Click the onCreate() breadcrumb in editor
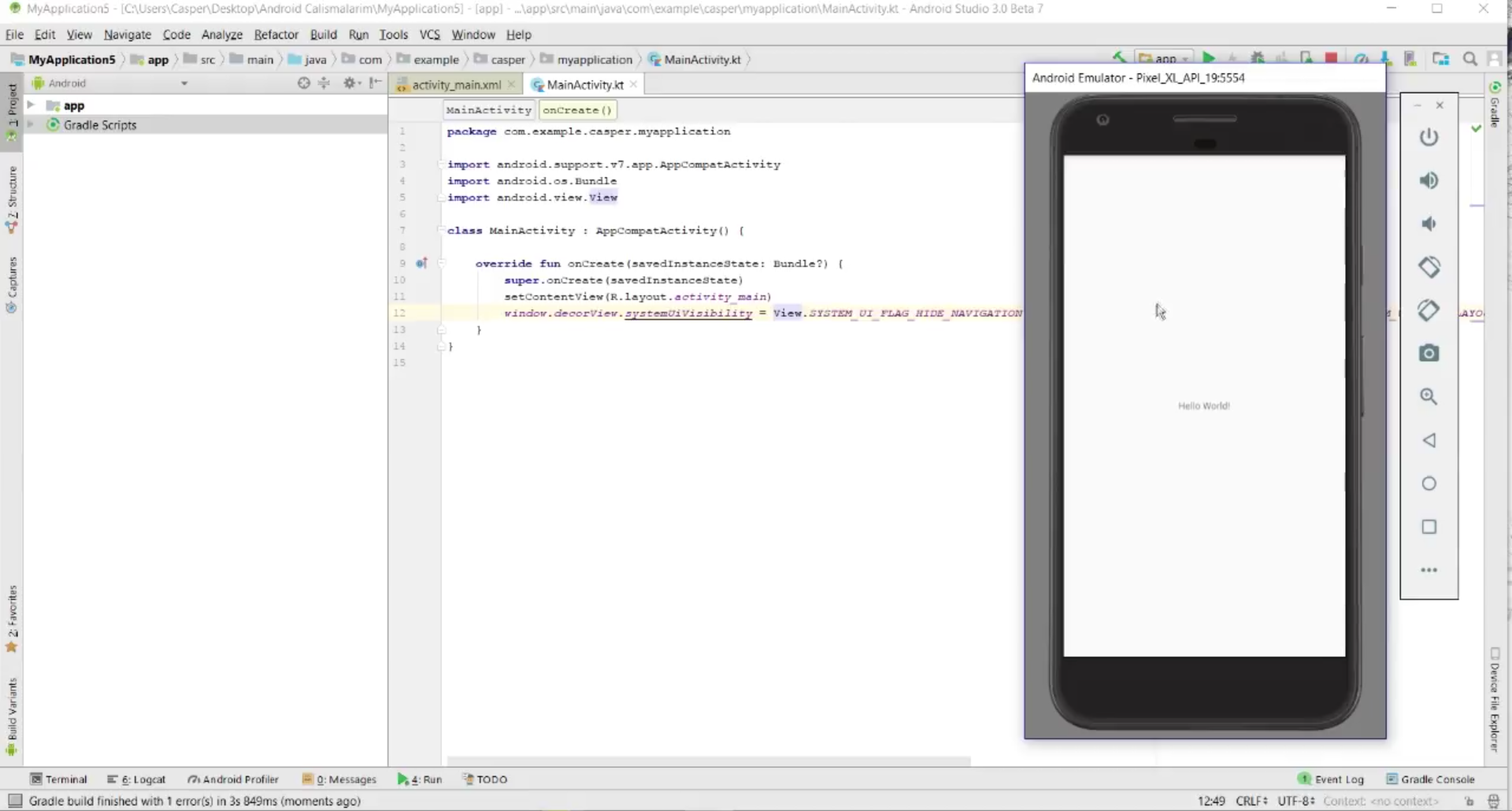1512x811 pixels. (x=577, y=109)
